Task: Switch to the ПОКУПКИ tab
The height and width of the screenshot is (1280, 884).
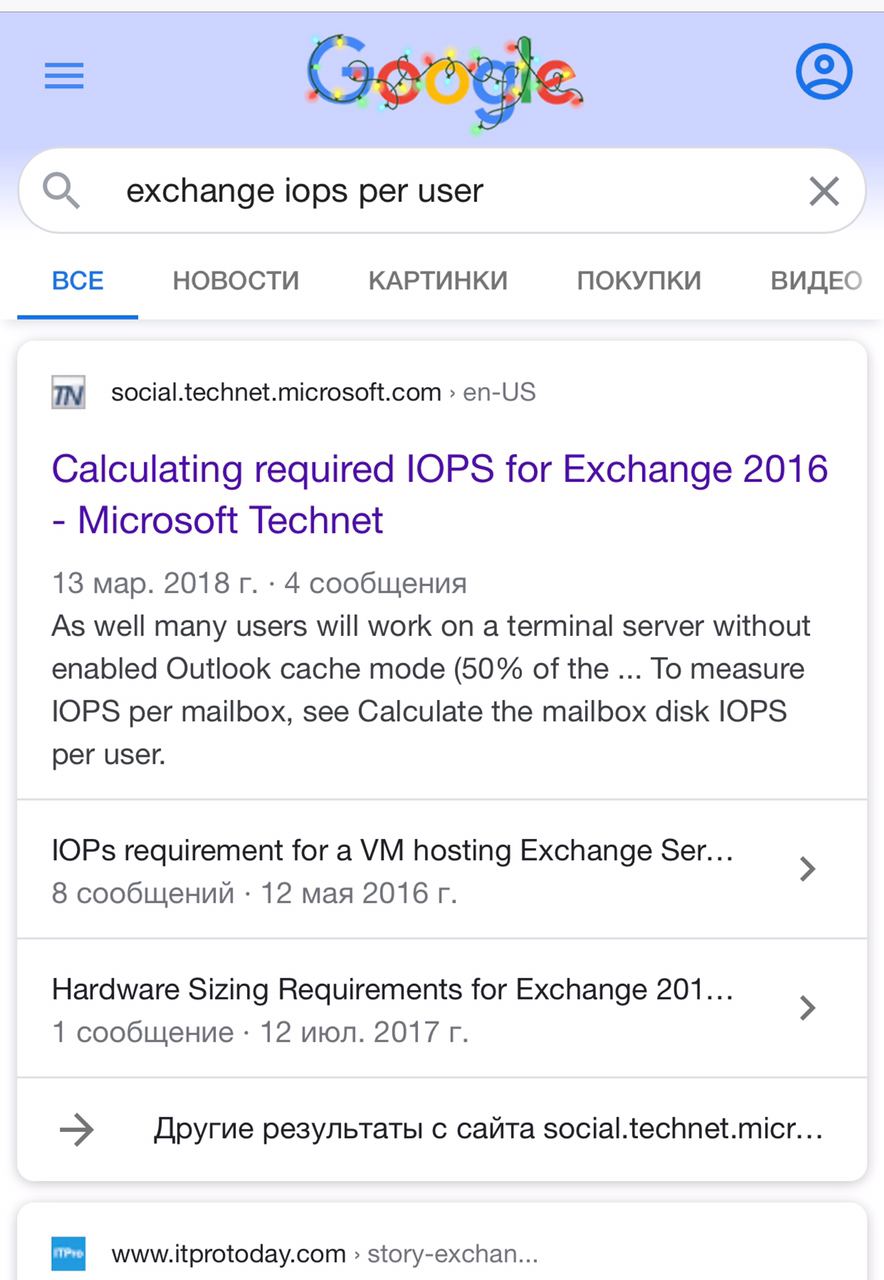Action: pos(639,281)
